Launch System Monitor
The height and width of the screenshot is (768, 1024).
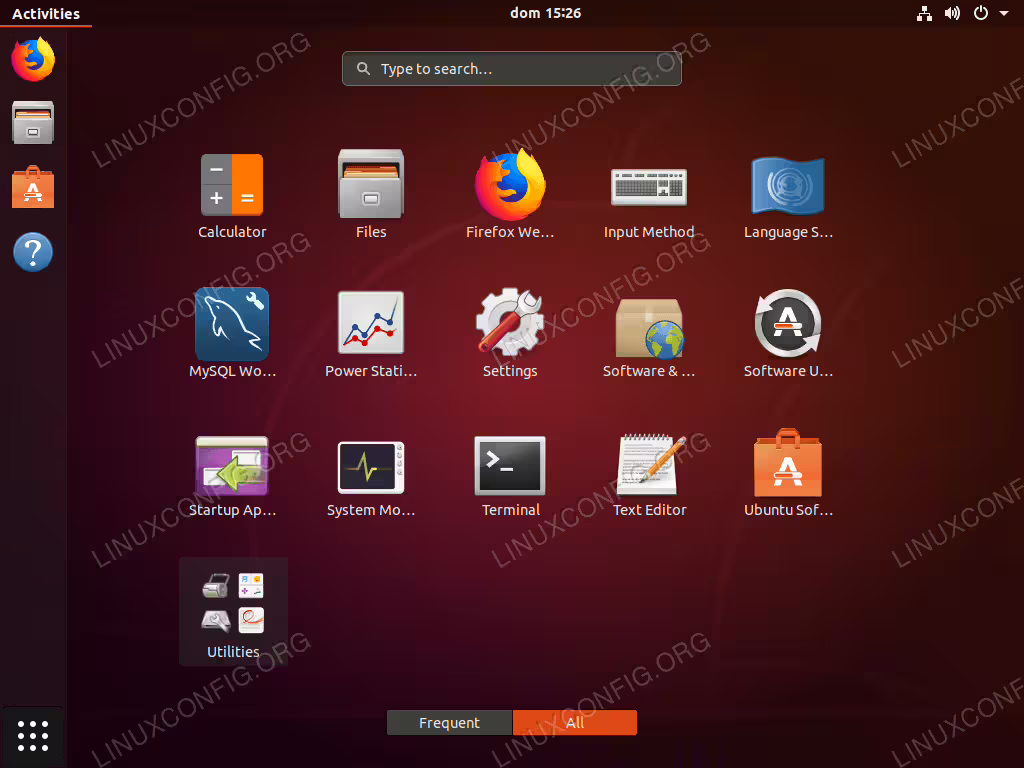pyautogui.click(x=371, y=468)
